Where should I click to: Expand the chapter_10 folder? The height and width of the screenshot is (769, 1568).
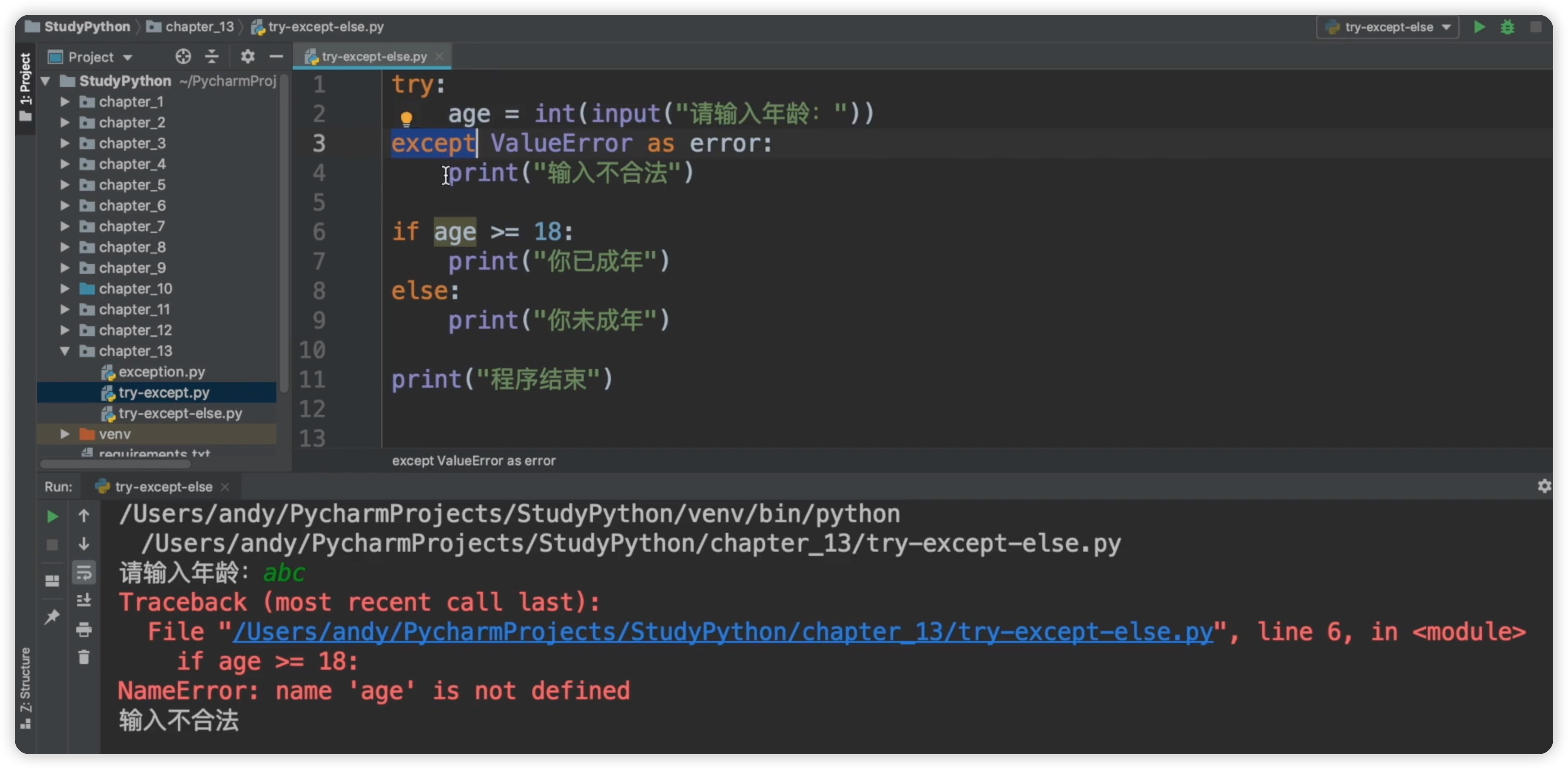coord(64,289)
